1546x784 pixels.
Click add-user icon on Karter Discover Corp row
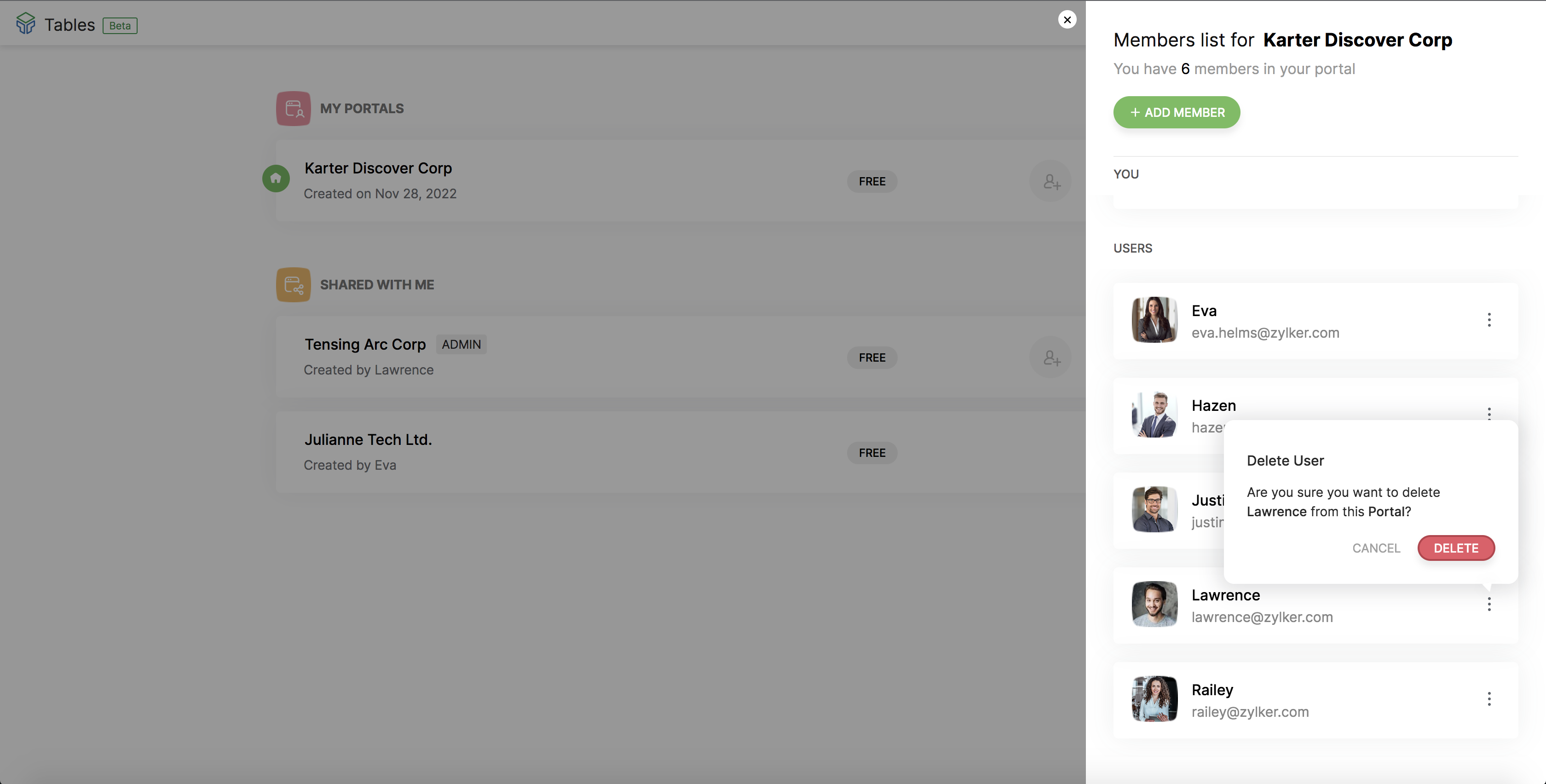[x=1050, y=181]
